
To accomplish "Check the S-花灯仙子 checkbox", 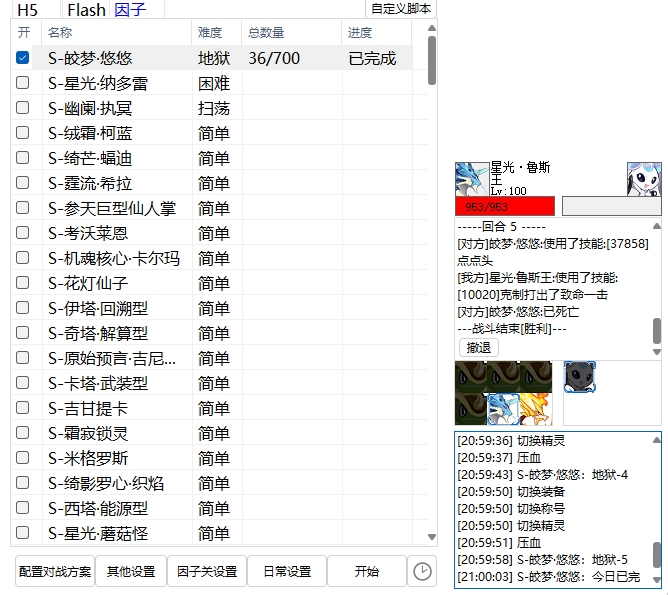I will point(22,283).
